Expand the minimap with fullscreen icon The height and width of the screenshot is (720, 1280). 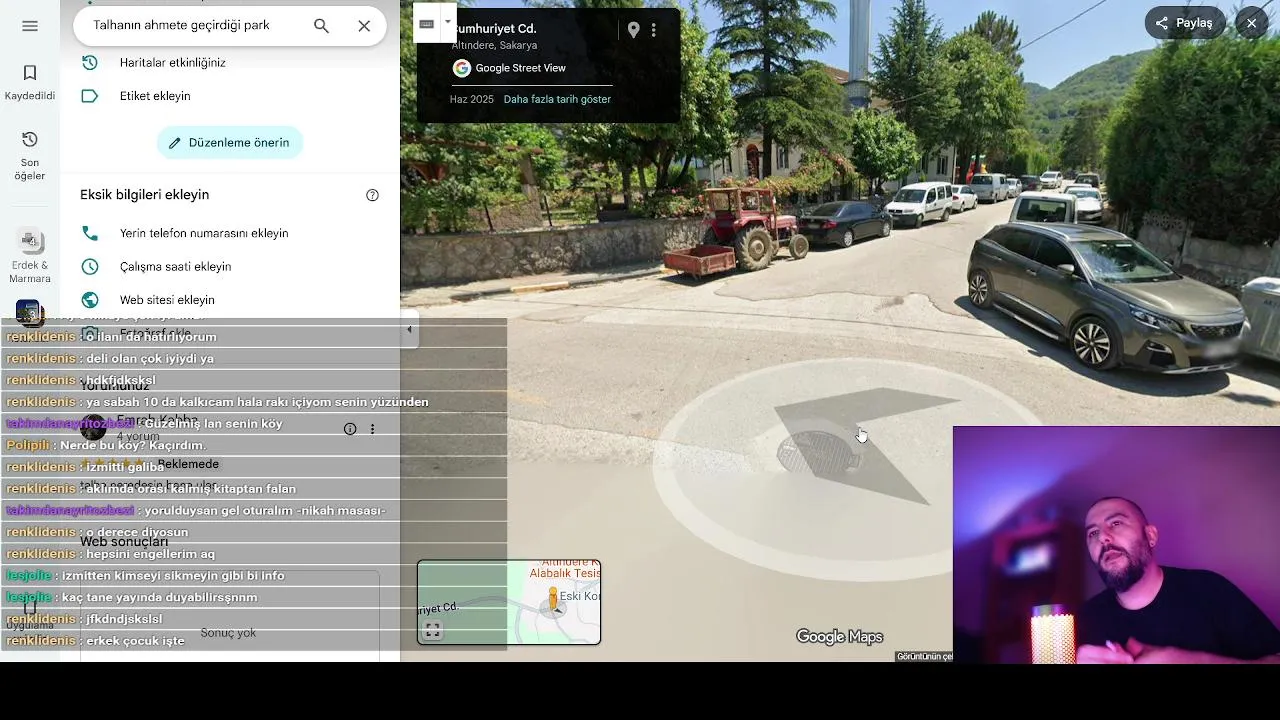pyautogui.click(x=432, y=630)
